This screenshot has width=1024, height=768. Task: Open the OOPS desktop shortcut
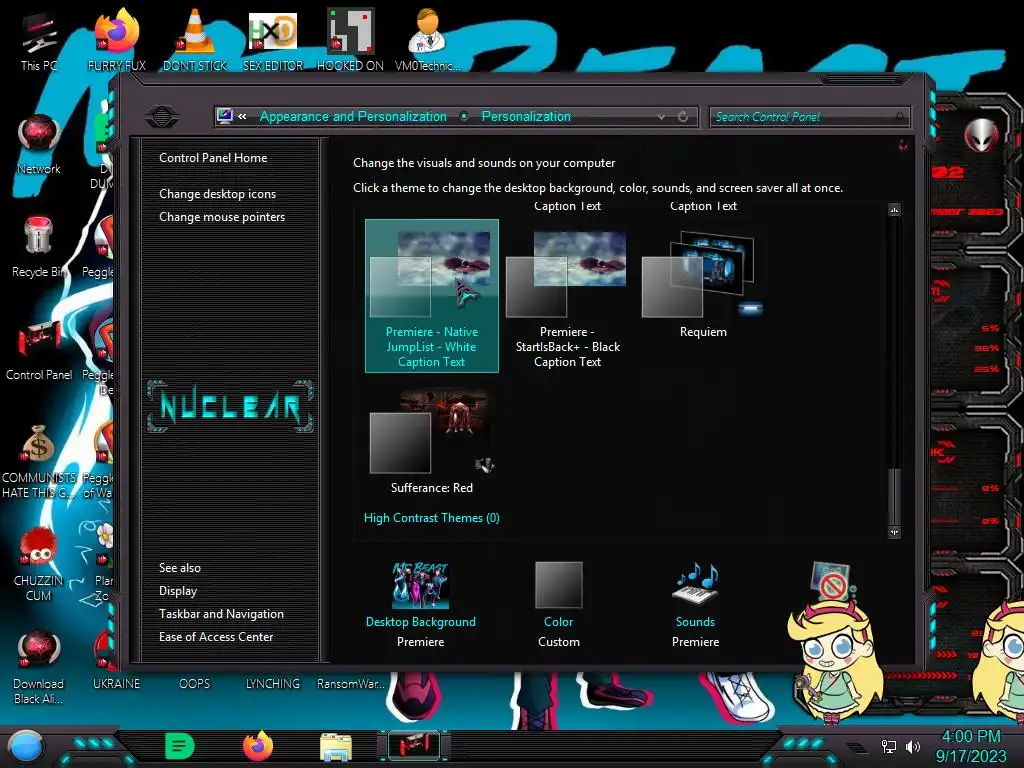[x=195, y=683]
